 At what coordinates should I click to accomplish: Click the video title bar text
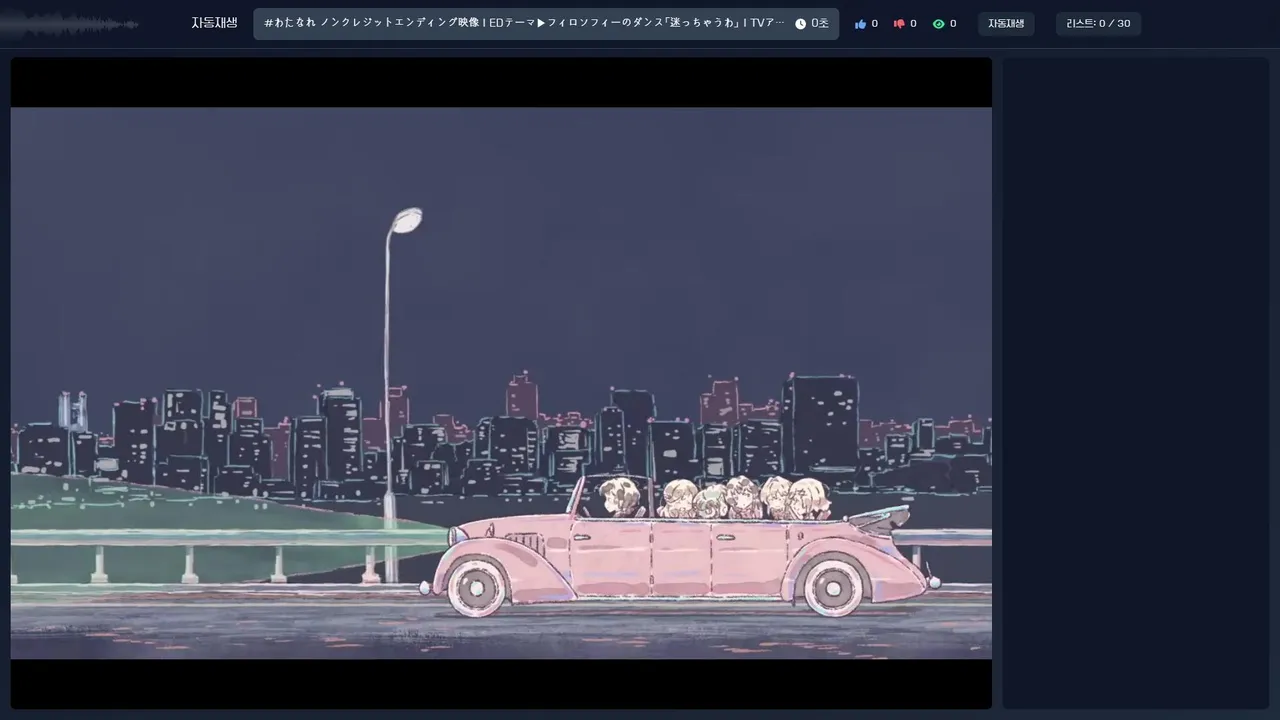pyautogui.click(x=524, y=23)
